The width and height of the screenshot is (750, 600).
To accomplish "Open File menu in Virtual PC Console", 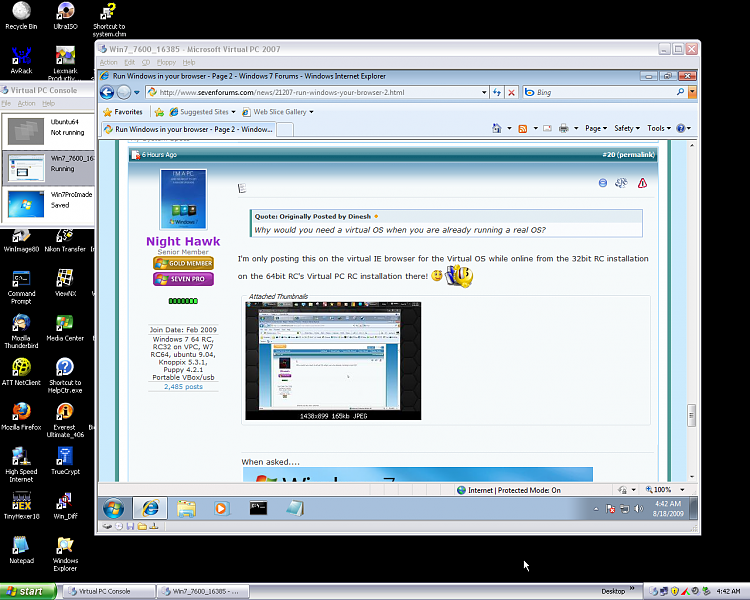I will tap(6, 103).
